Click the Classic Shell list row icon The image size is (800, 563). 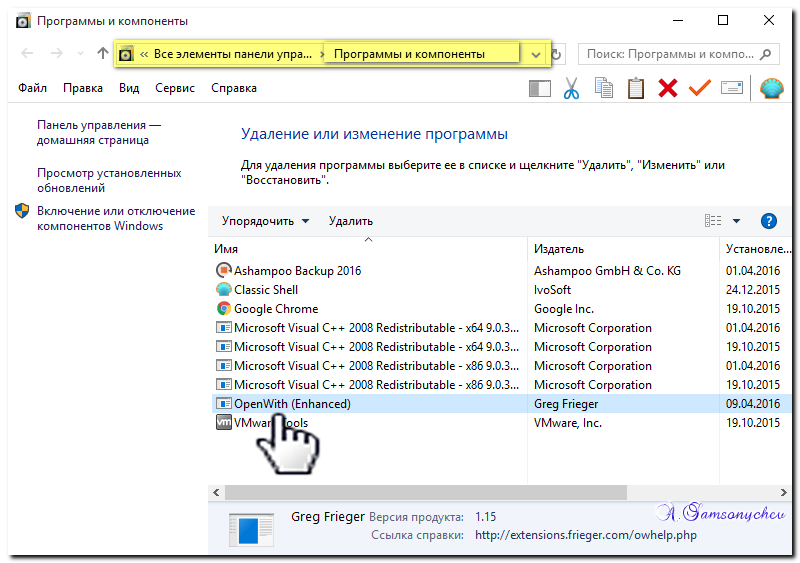(223, 289)
